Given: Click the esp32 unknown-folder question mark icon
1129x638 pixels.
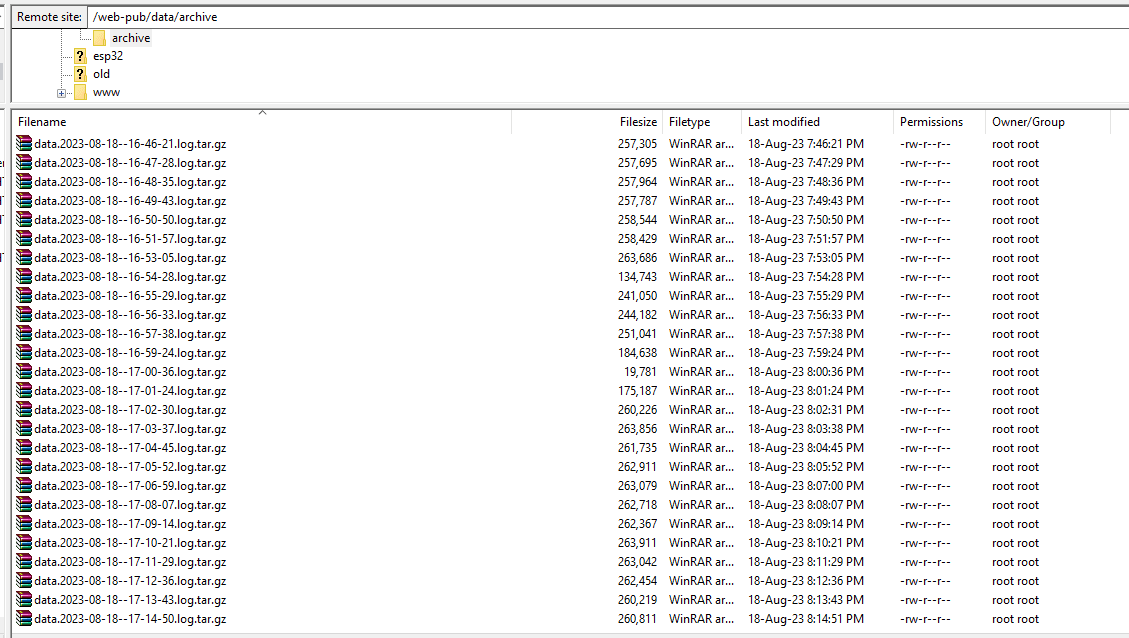Looking at the screenshot, I should click(x=81, y=56).
